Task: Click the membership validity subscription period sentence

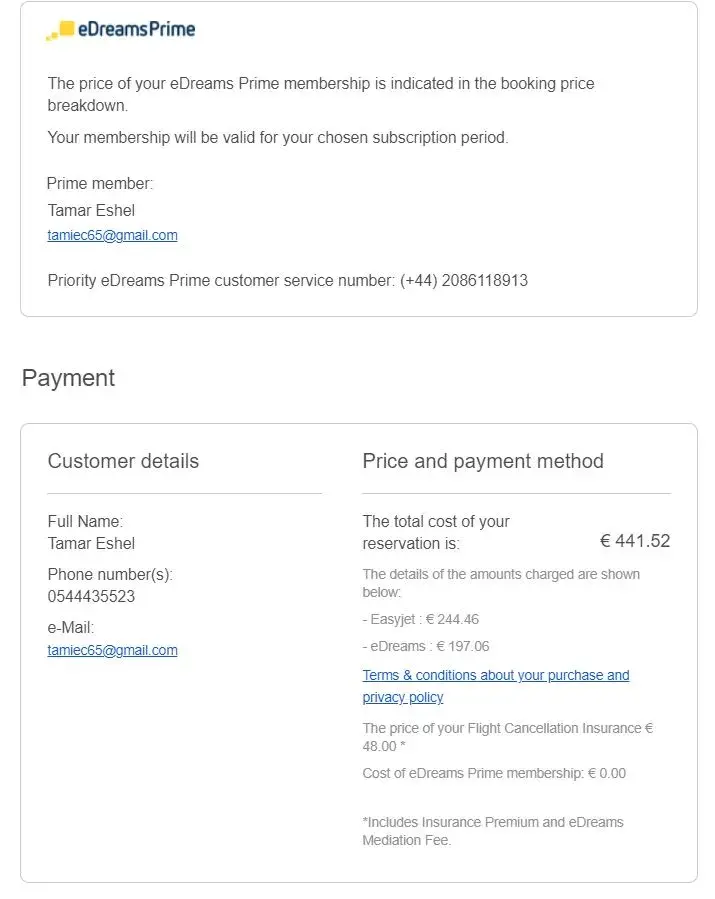Action: pos(278,138)
